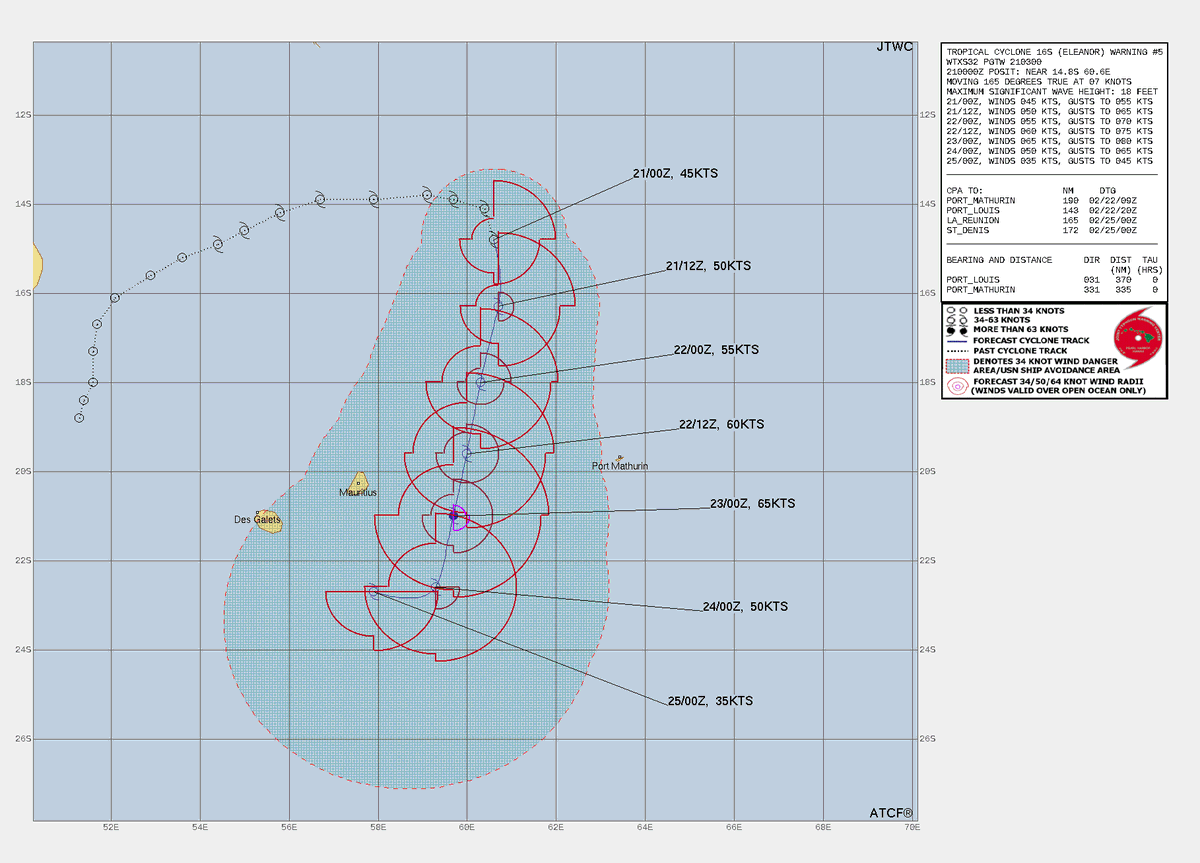Click the southernmost past-track symbol near 51E 19S
The width and height of the screenshot is (1200, 863).
pos(79,417)
